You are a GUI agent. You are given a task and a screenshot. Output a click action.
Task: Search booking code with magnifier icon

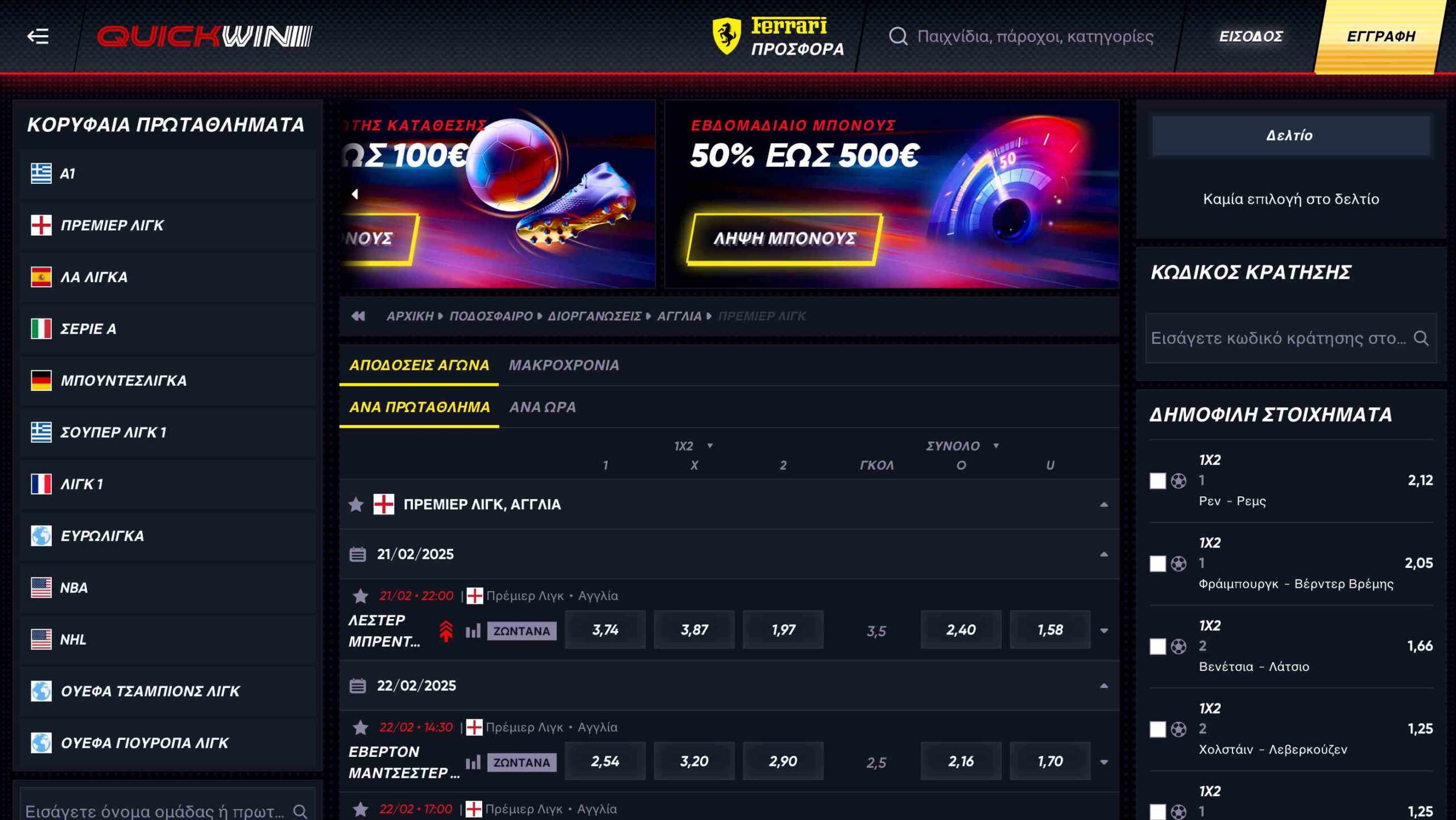(x=1421, y=338)
